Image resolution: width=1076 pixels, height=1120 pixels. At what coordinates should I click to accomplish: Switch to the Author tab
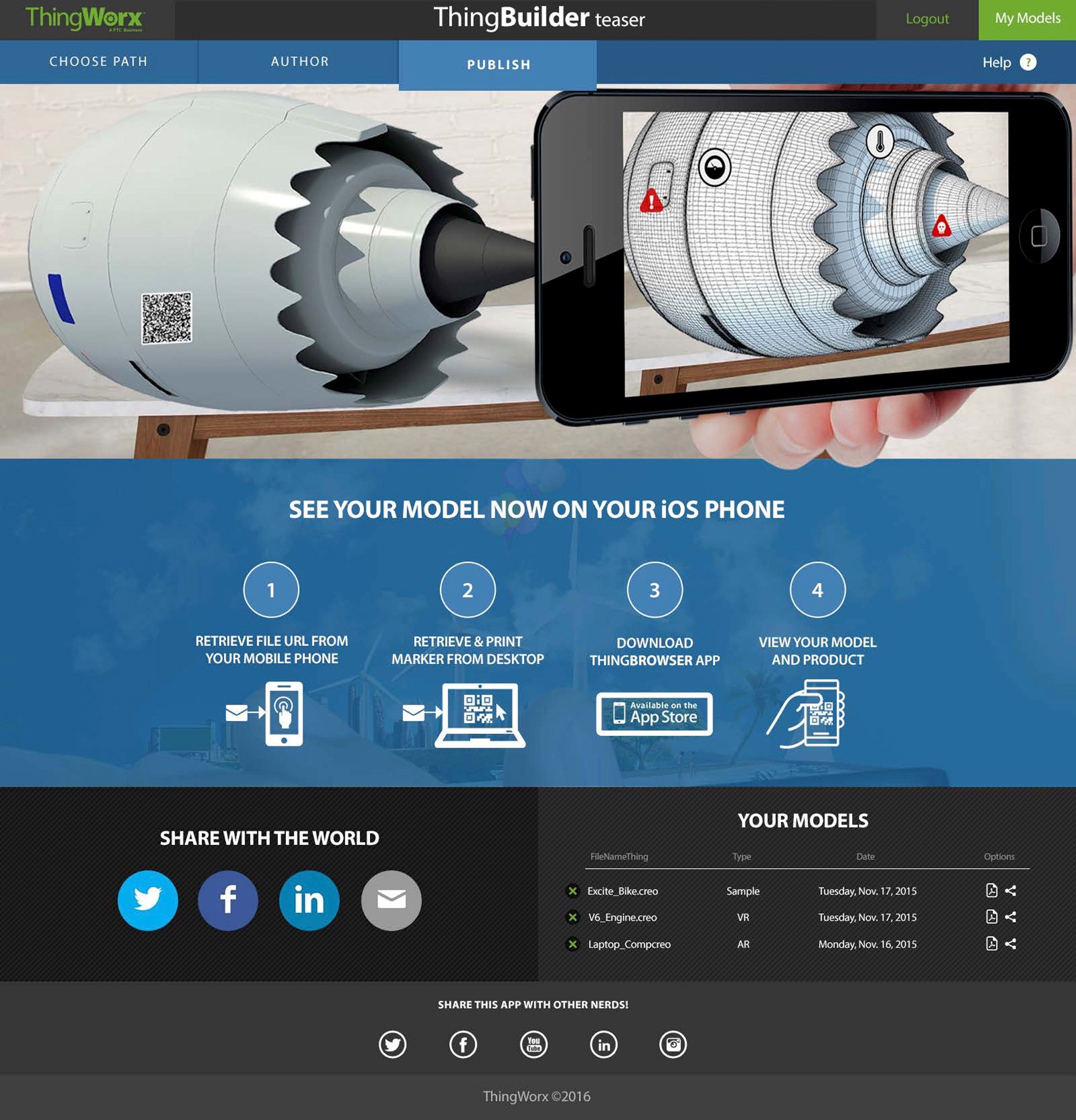pyautogui.click(x=299, y=62)
